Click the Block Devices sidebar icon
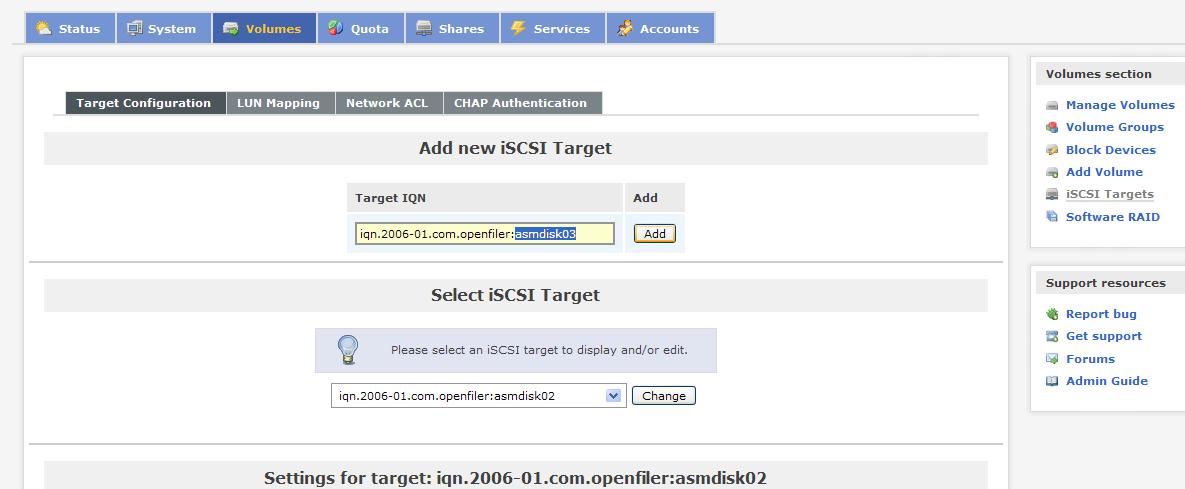Screen dimensions: 1185x489 (1052, 150)
